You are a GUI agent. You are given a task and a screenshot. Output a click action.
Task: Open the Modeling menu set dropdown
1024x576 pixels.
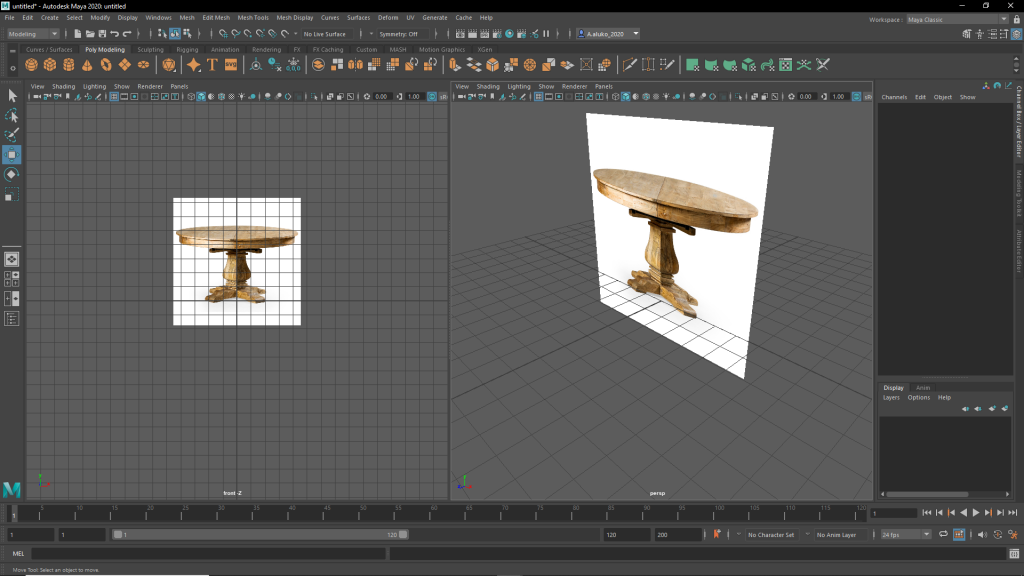[x=33, y=34]
